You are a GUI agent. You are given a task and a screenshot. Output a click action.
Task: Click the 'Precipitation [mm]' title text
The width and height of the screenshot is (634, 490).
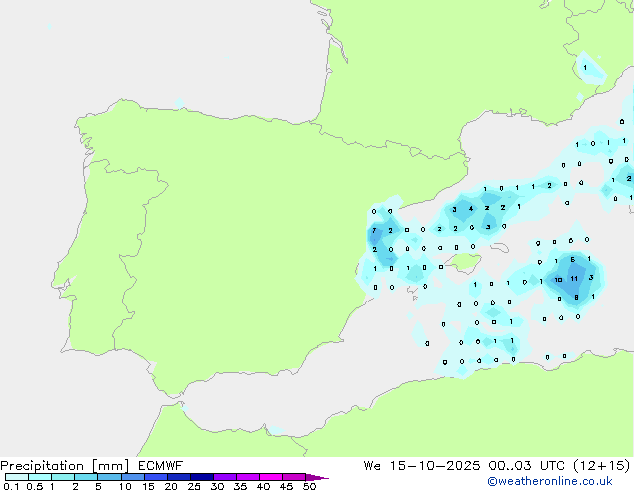(x=65, y=466)
